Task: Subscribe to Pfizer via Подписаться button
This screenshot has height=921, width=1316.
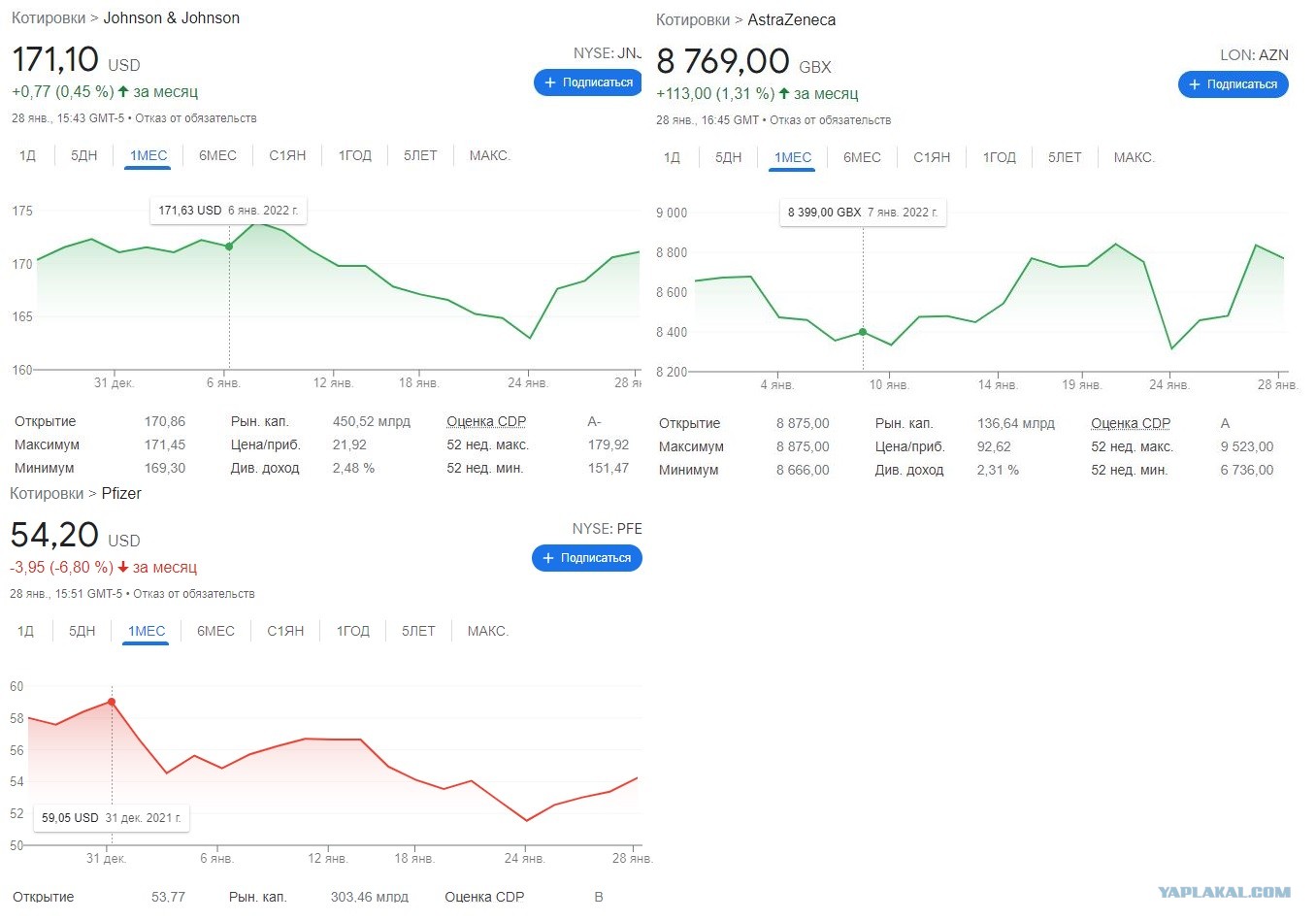Action: tap(587, 558)
